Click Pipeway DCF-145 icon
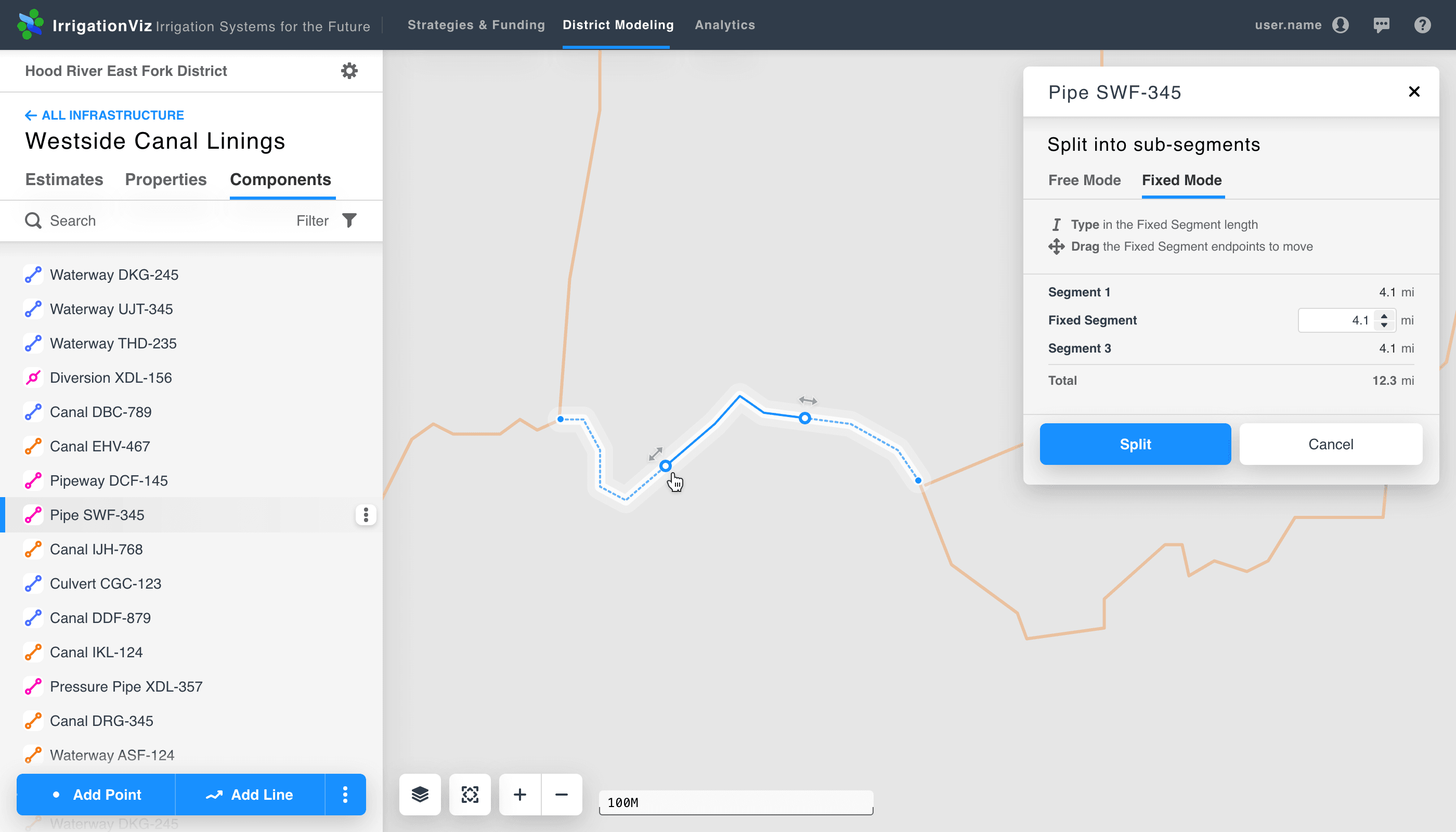 click(33, 480)
